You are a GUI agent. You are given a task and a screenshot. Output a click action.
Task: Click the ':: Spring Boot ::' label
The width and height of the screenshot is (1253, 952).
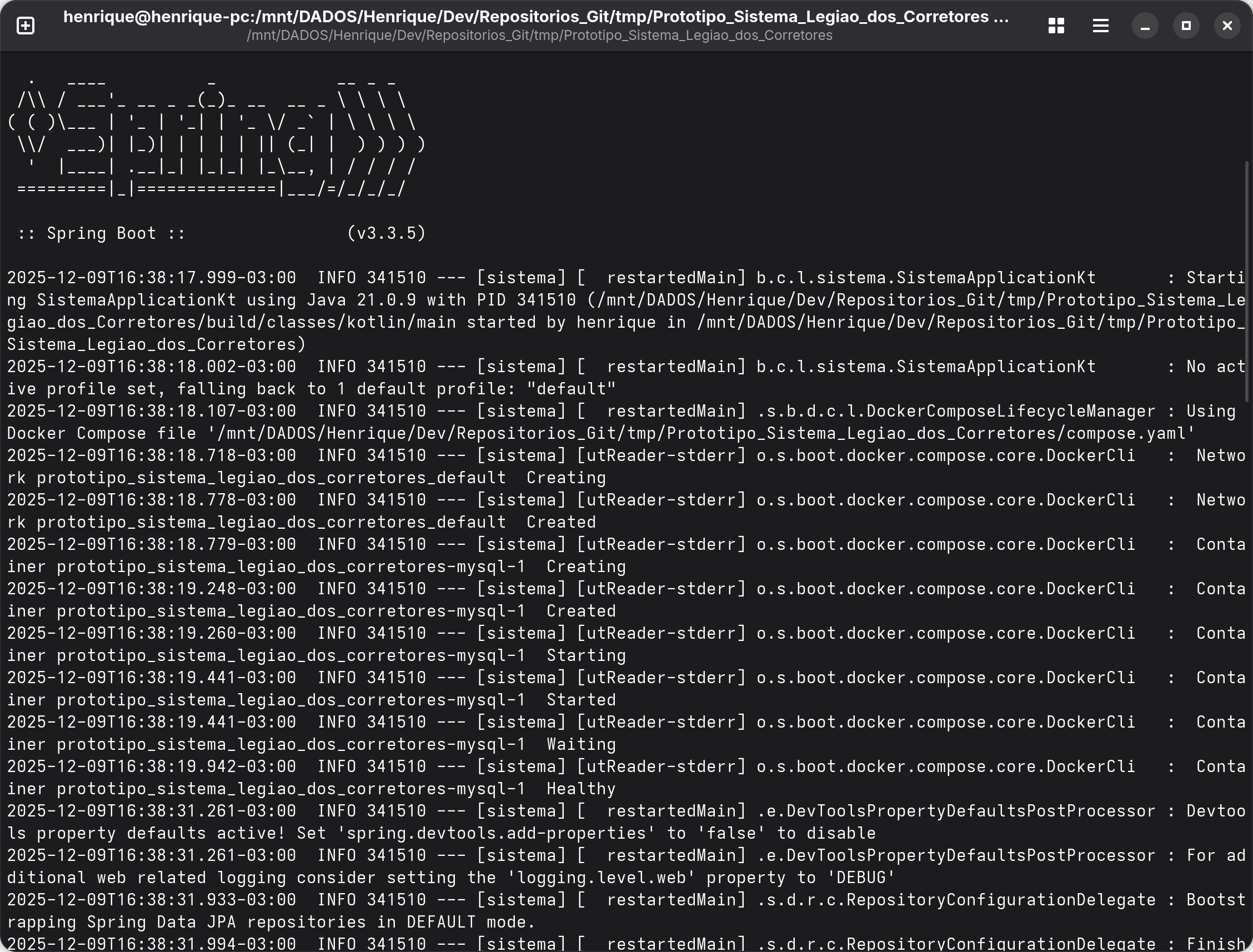pos(102,233)
